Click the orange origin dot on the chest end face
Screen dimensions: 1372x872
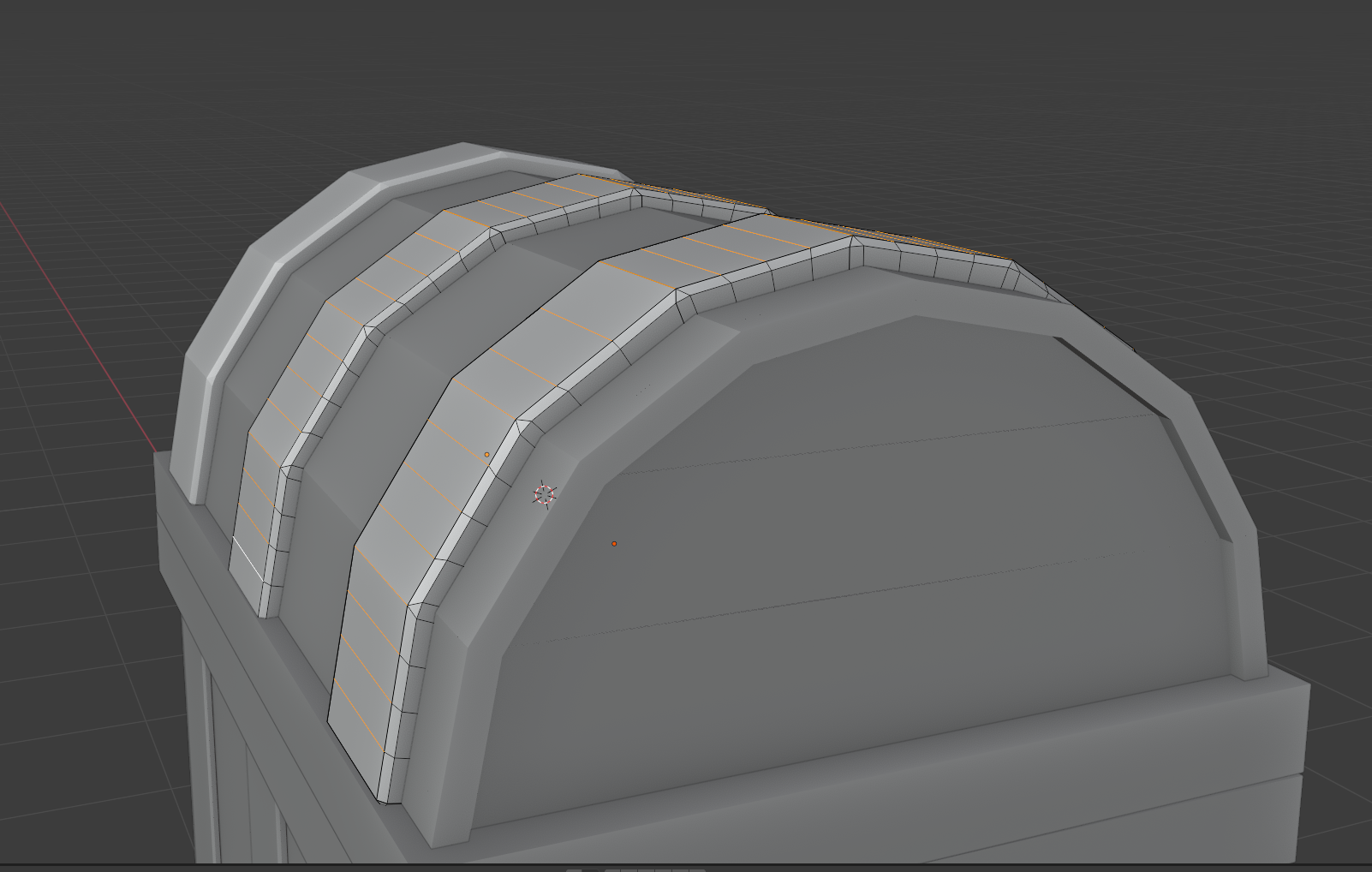click(614, 544)
